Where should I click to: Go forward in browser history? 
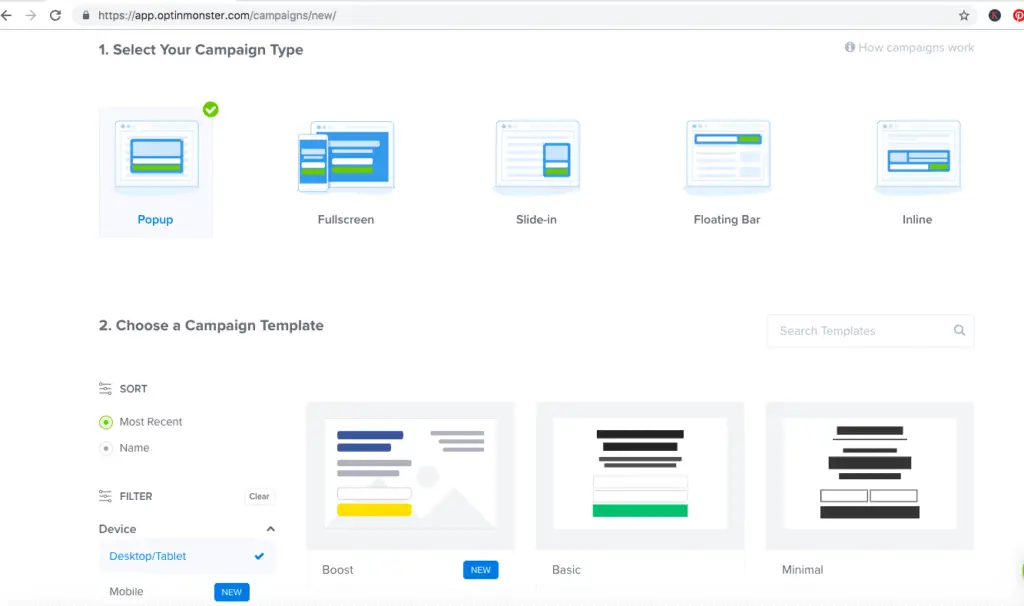(31, 15)
